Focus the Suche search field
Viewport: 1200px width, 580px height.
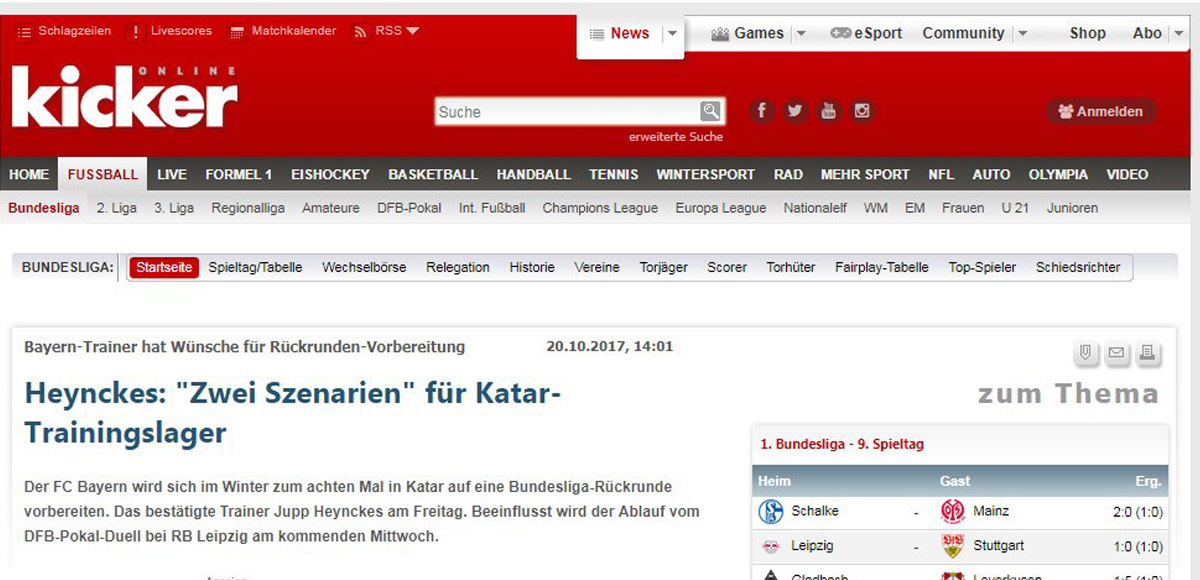[567, 112]
